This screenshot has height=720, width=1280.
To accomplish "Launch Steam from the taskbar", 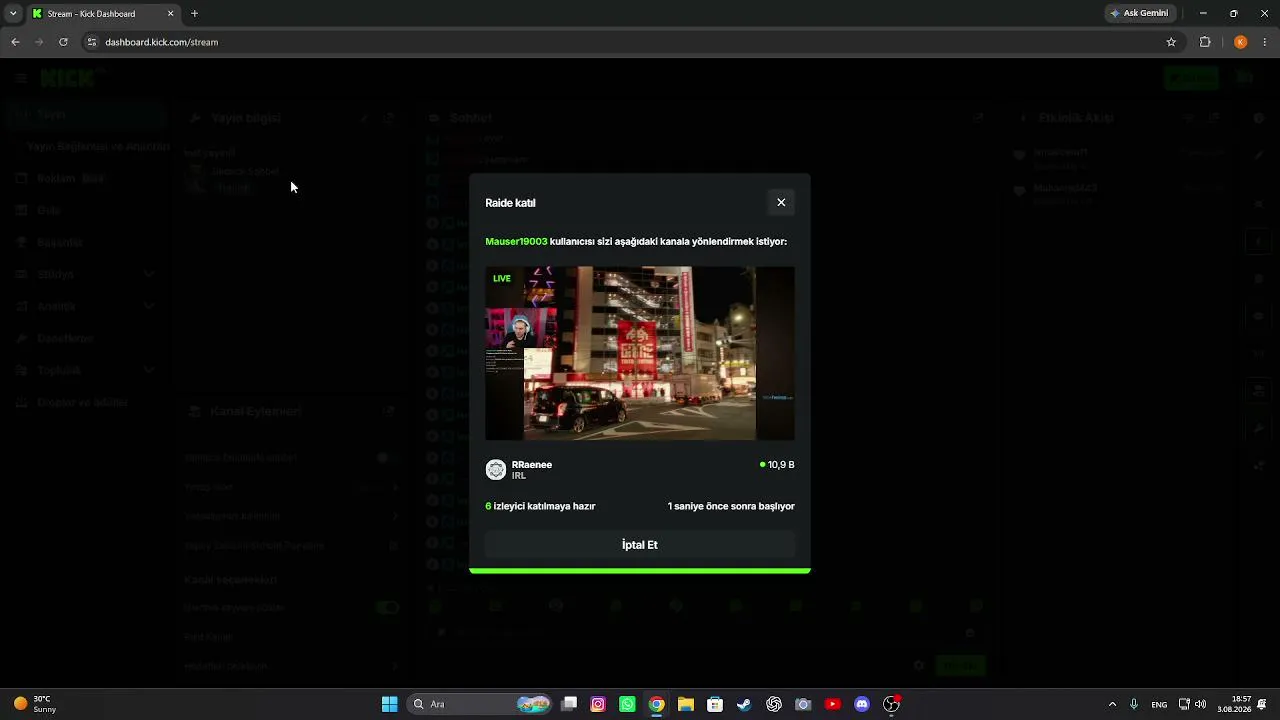I will (x=744, y=704).
